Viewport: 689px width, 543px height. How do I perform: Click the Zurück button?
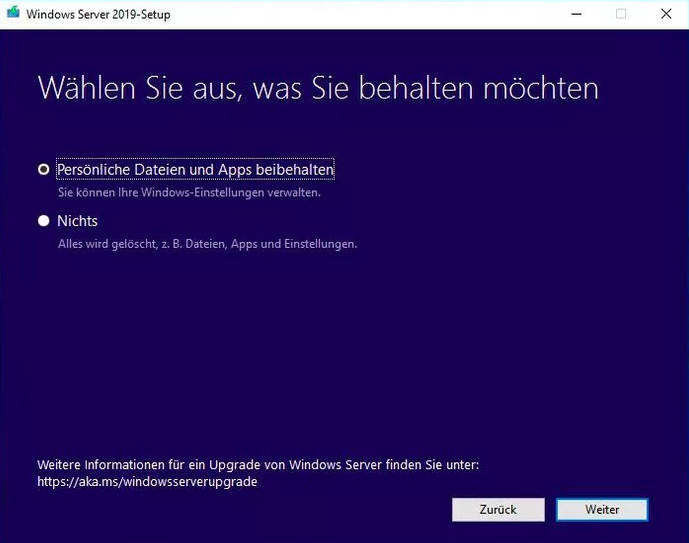click(x=498, y=510)
